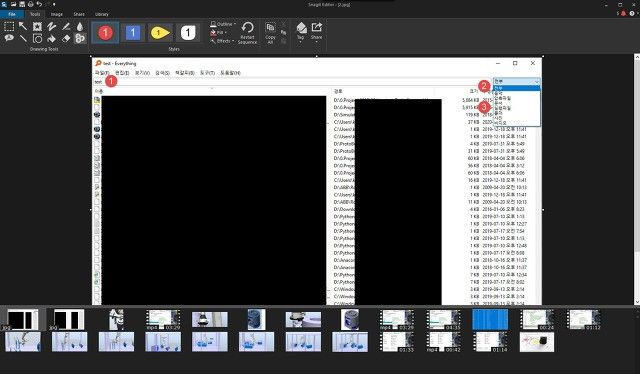Click Restart Sequence button
The height and width of the screenshot is (374, 640).
[247, 33]
